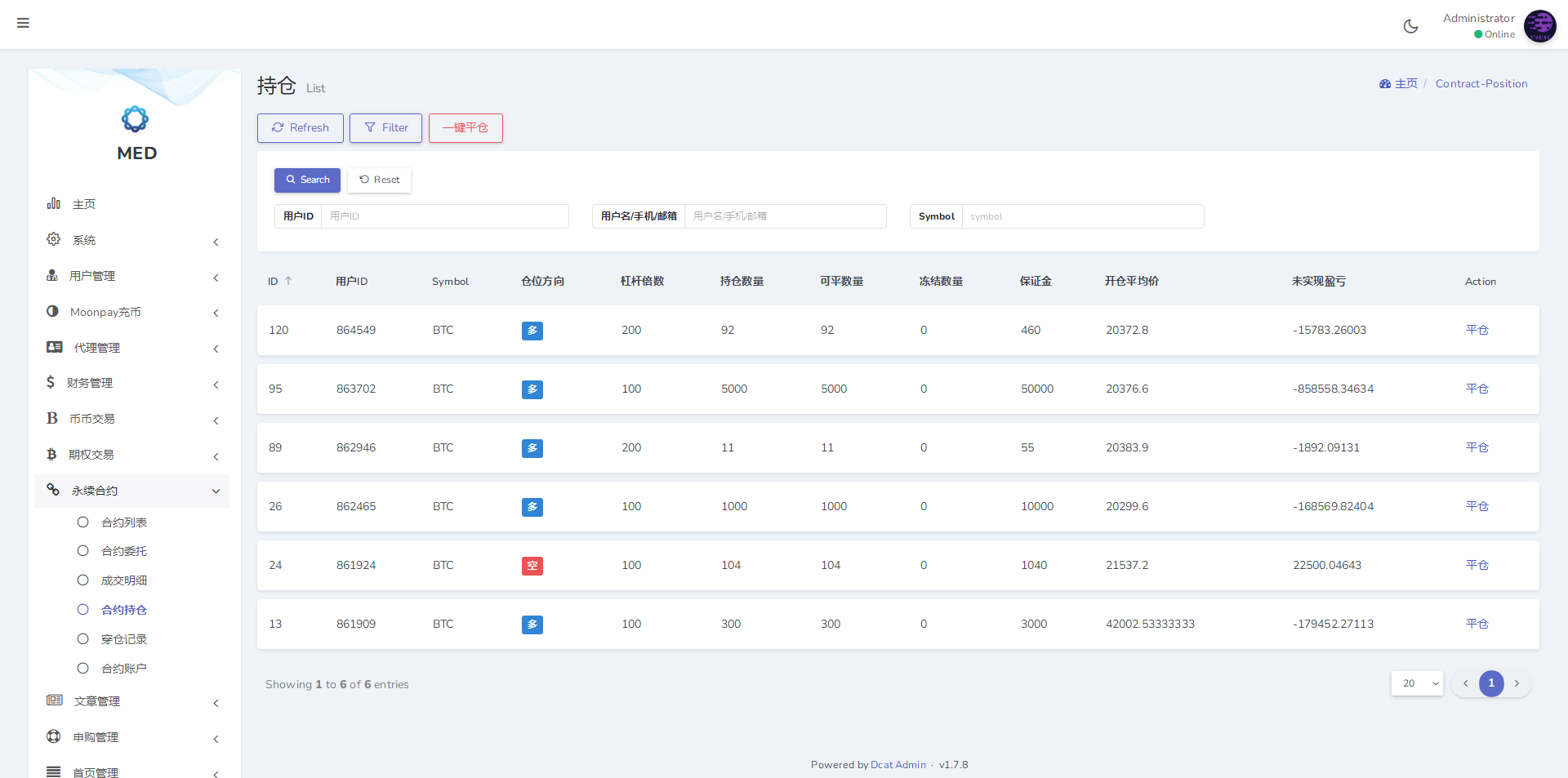
Task: Click the 主页 bar chart icon
Action: 54,203
